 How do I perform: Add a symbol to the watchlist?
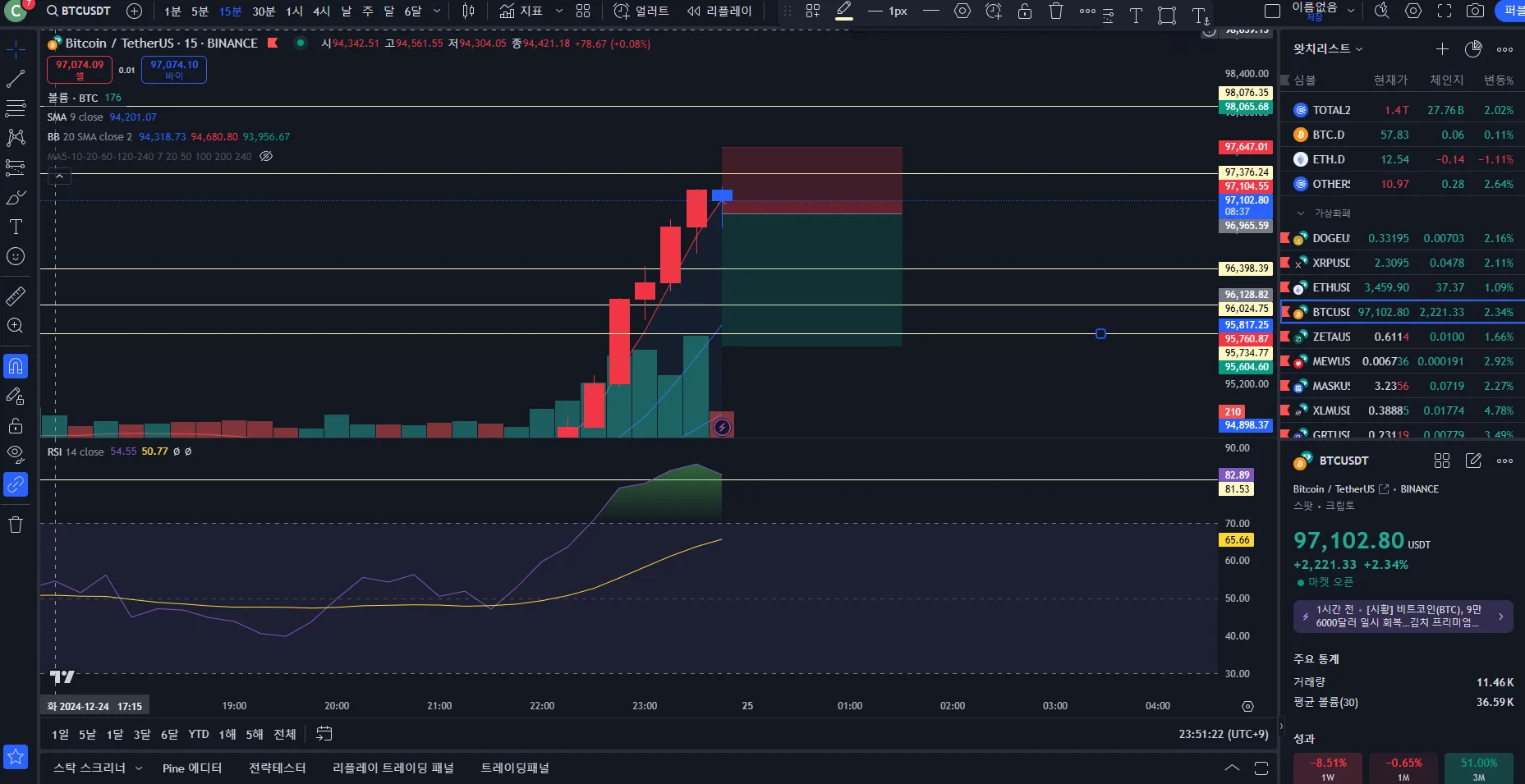pyautogui.click(x=1442, y=49)
